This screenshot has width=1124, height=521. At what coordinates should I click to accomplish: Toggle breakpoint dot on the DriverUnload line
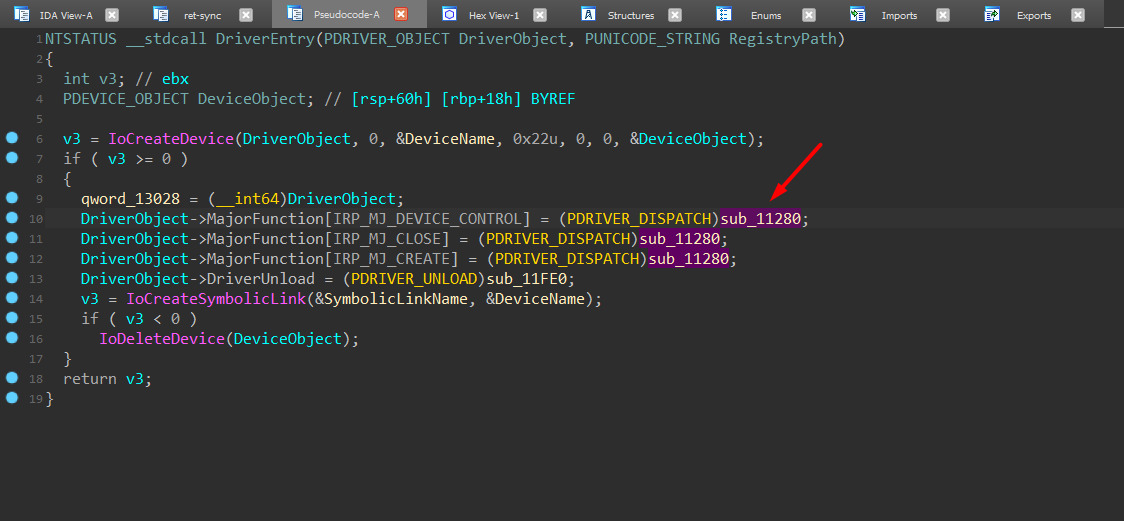(x=12, y=278)
